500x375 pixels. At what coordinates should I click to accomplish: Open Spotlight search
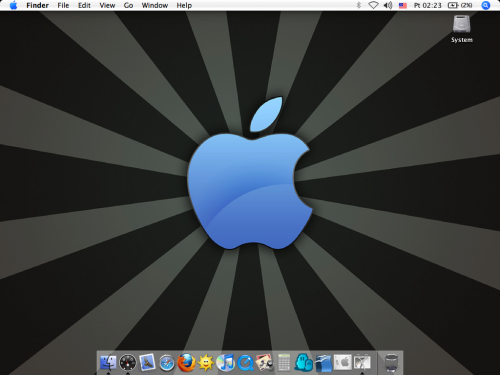[x=486, y=5]
